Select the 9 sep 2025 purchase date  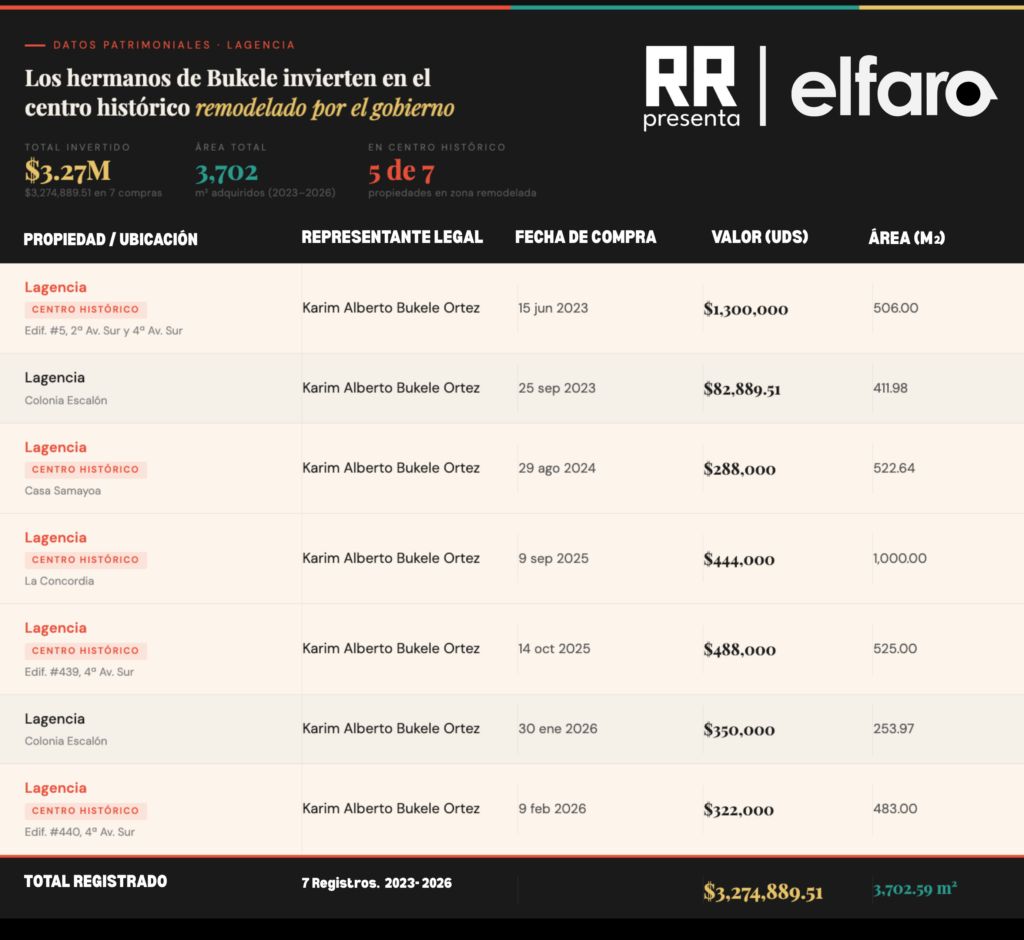pos(553,559)
